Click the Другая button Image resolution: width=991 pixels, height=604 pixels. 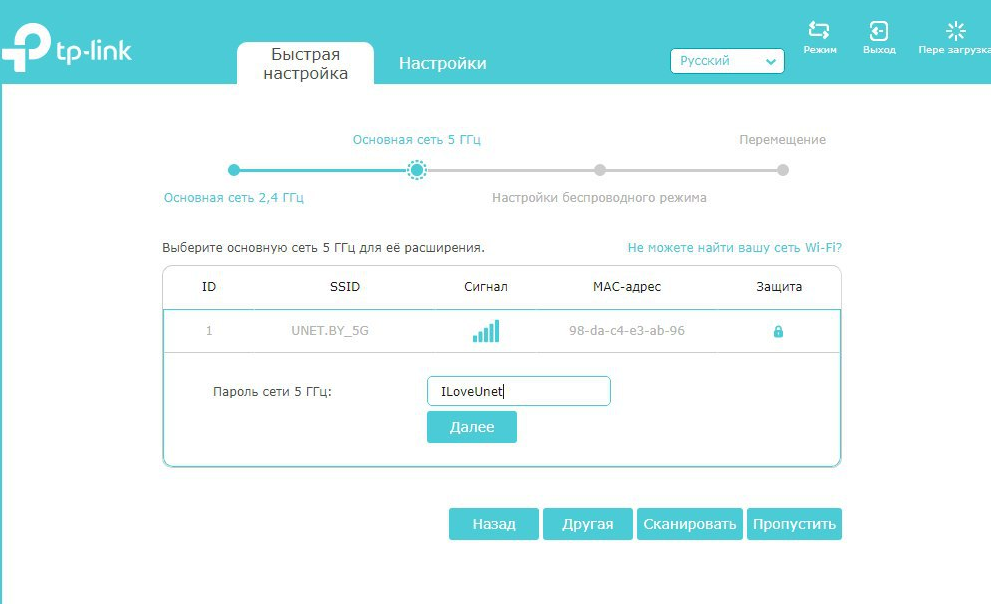(588, 524)
